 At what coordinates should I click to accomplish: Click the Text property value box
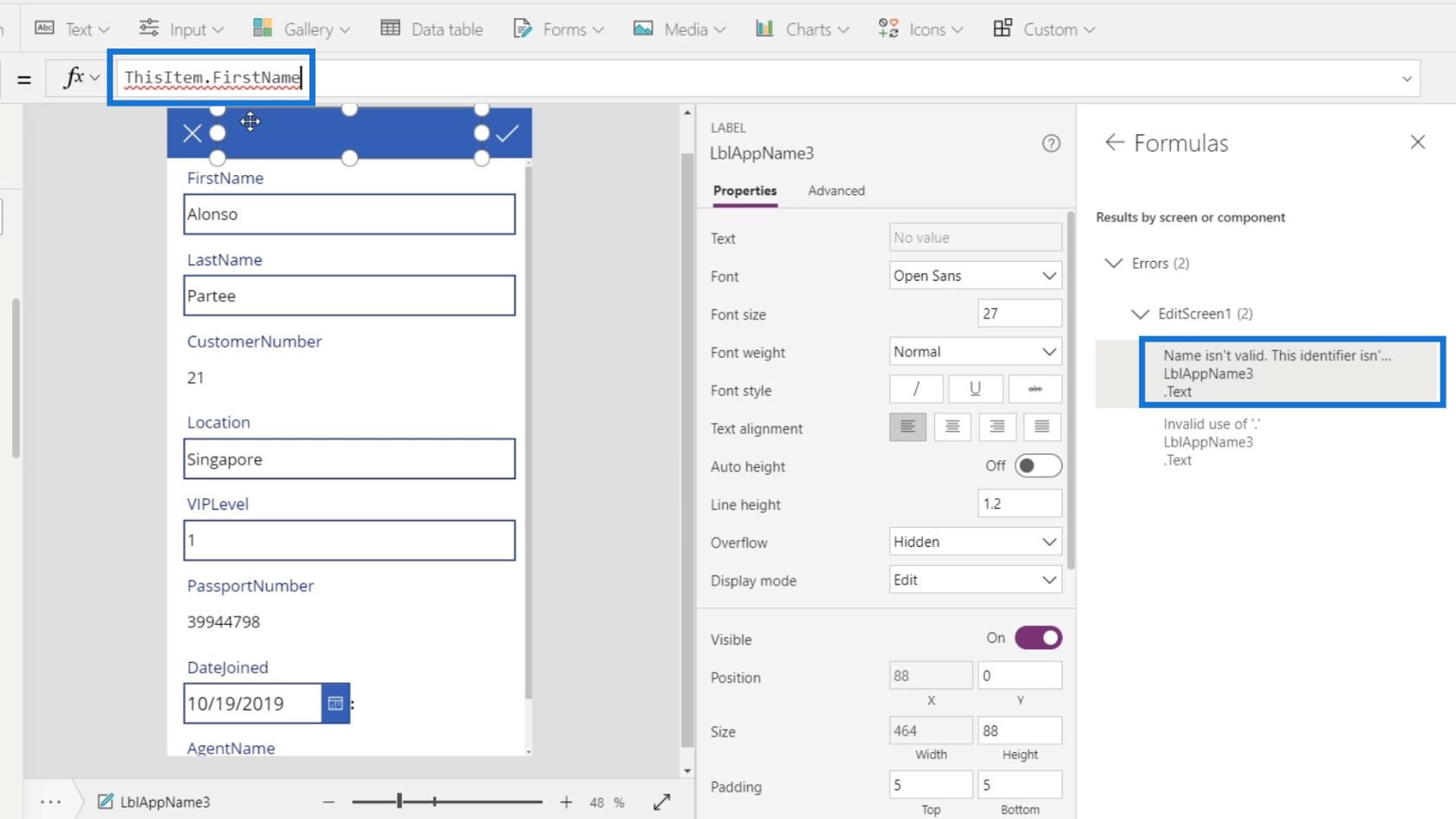975,237
